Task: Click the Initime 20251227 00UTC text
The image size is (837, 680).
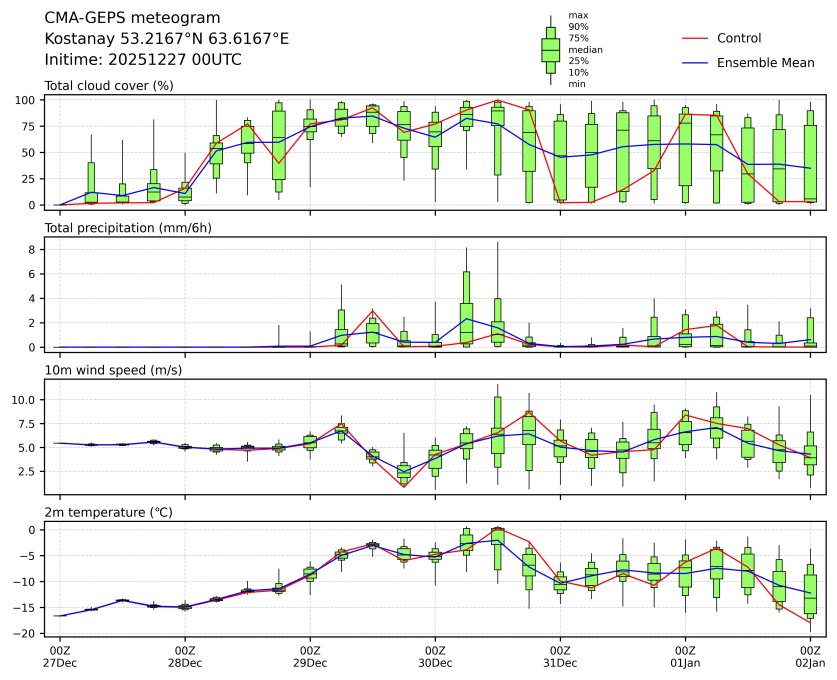Action: click(x=143, y=60)
